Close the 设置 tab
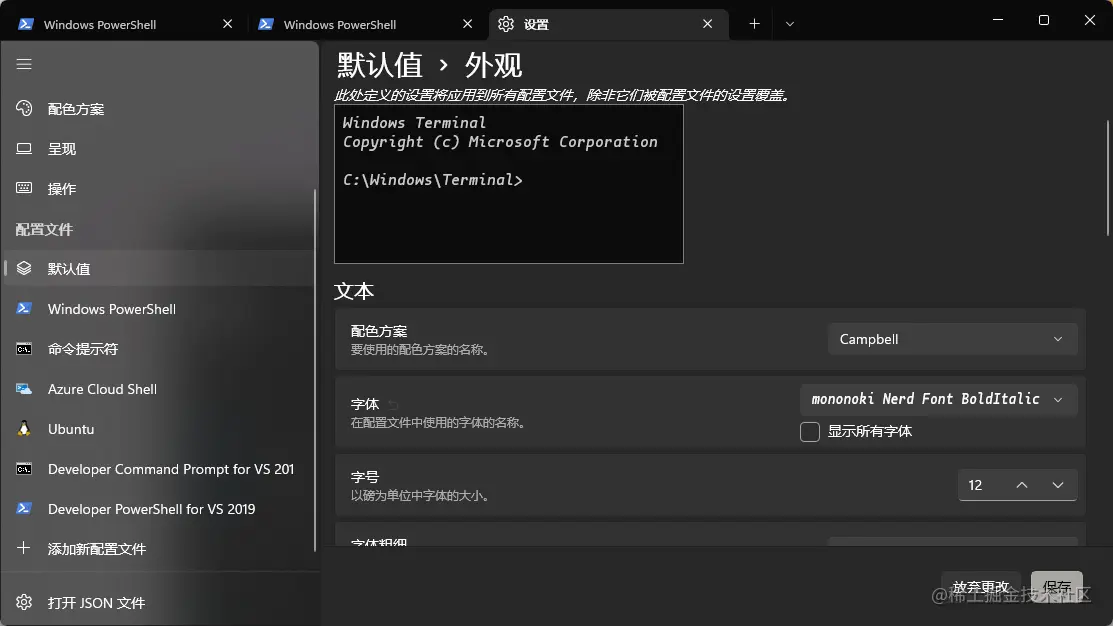 707,24
